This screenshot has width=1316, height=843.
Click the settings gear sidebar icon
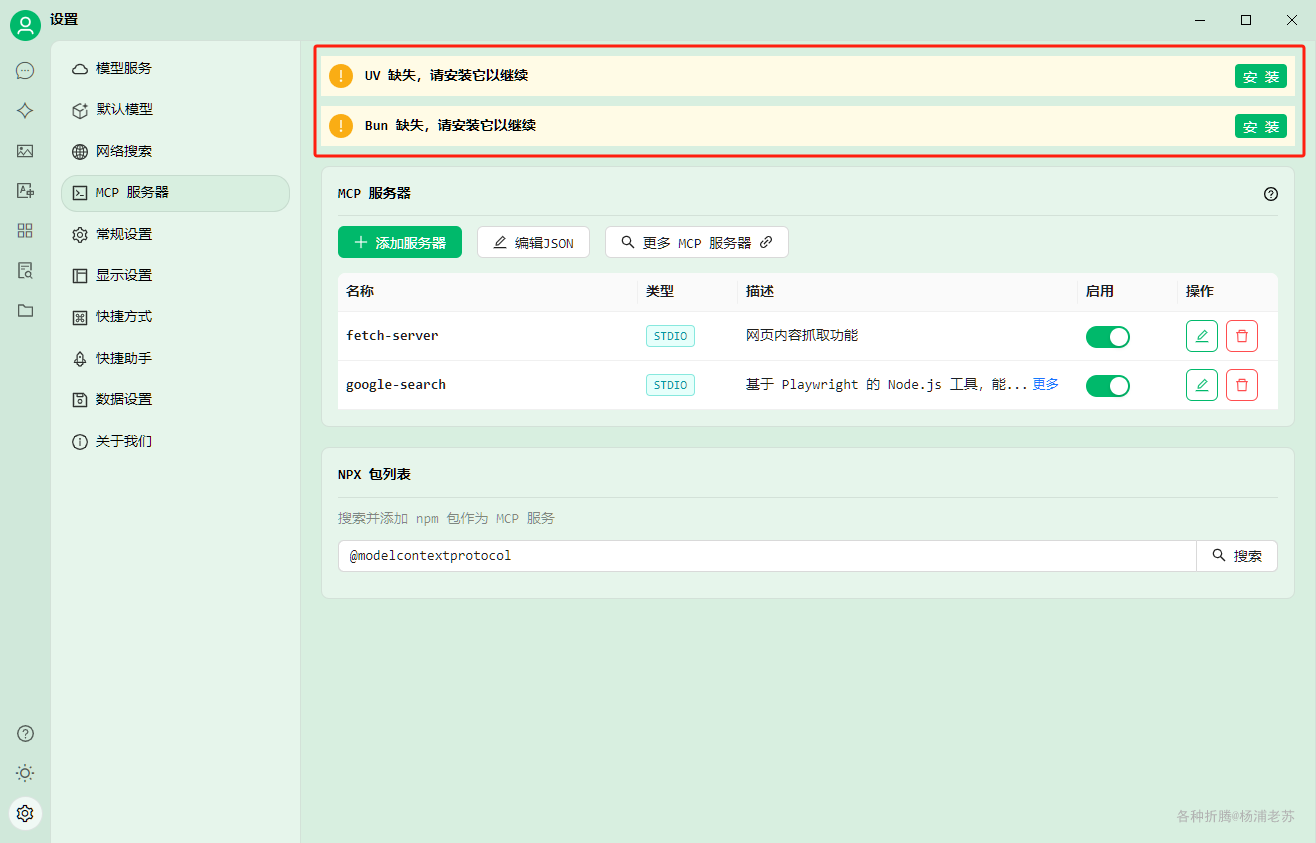point(25,813)
